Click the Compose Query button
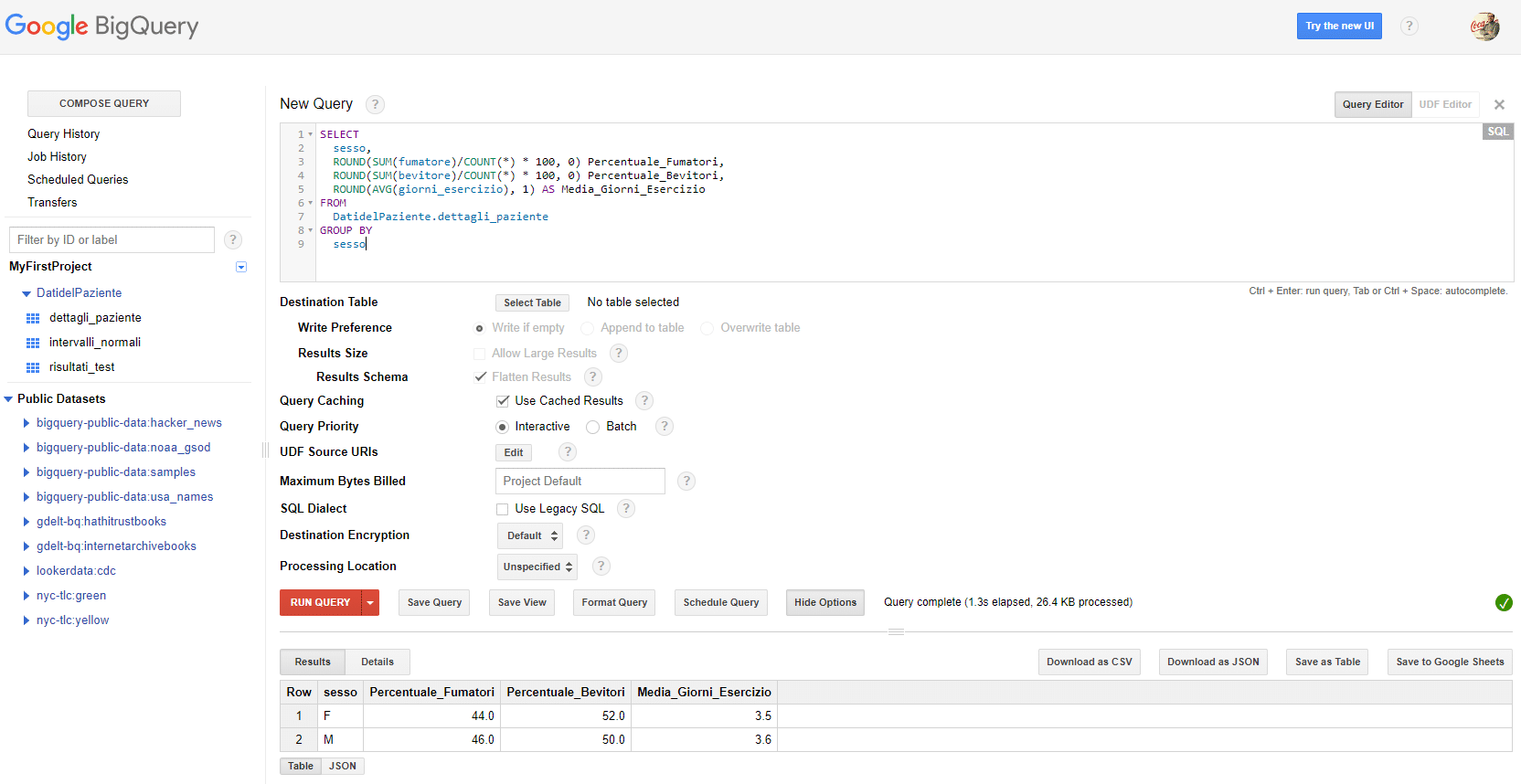This screenshot has width=1521, height=784. click(104, 103)
